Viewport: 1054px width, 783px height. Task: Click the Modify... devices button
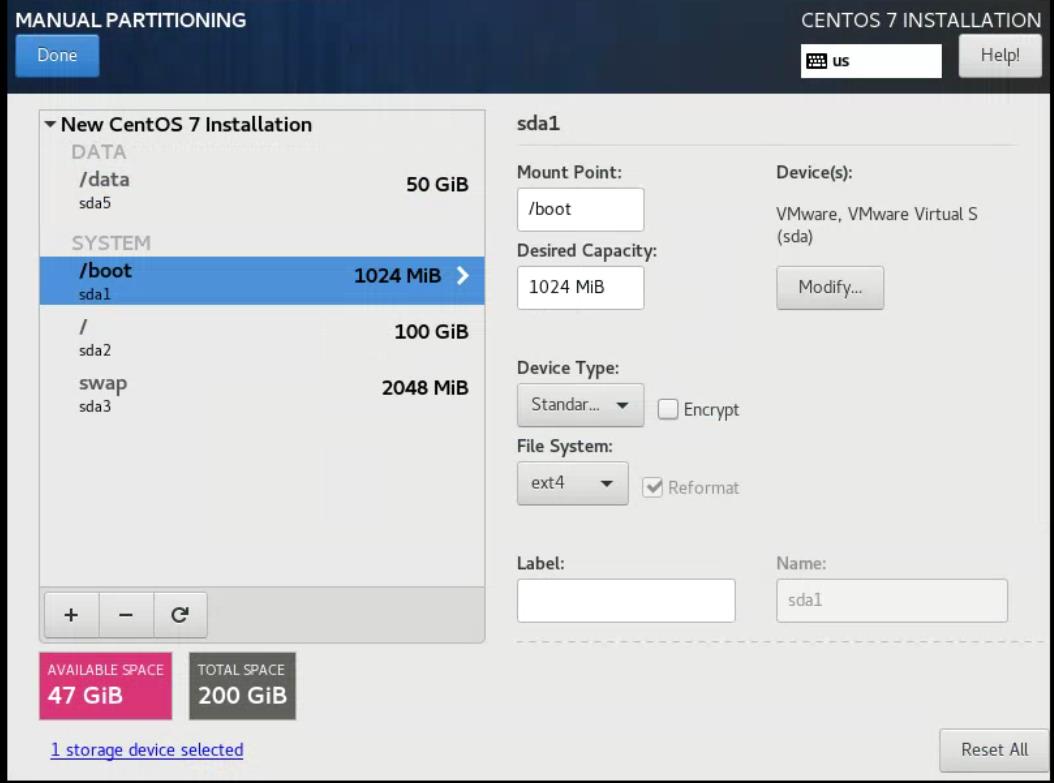(x=830, y=288)
